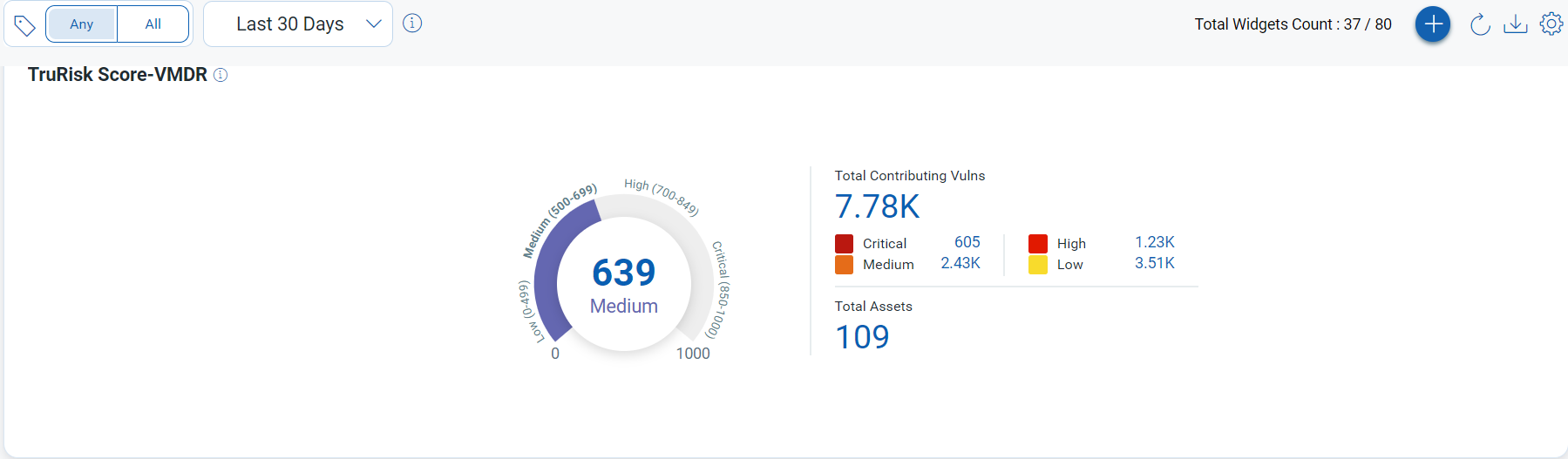Image resolution: width=1568 pixels, height=459 pixels.
Task: Click the yellow Low color swatch
Action: [x=1037, y=265]
